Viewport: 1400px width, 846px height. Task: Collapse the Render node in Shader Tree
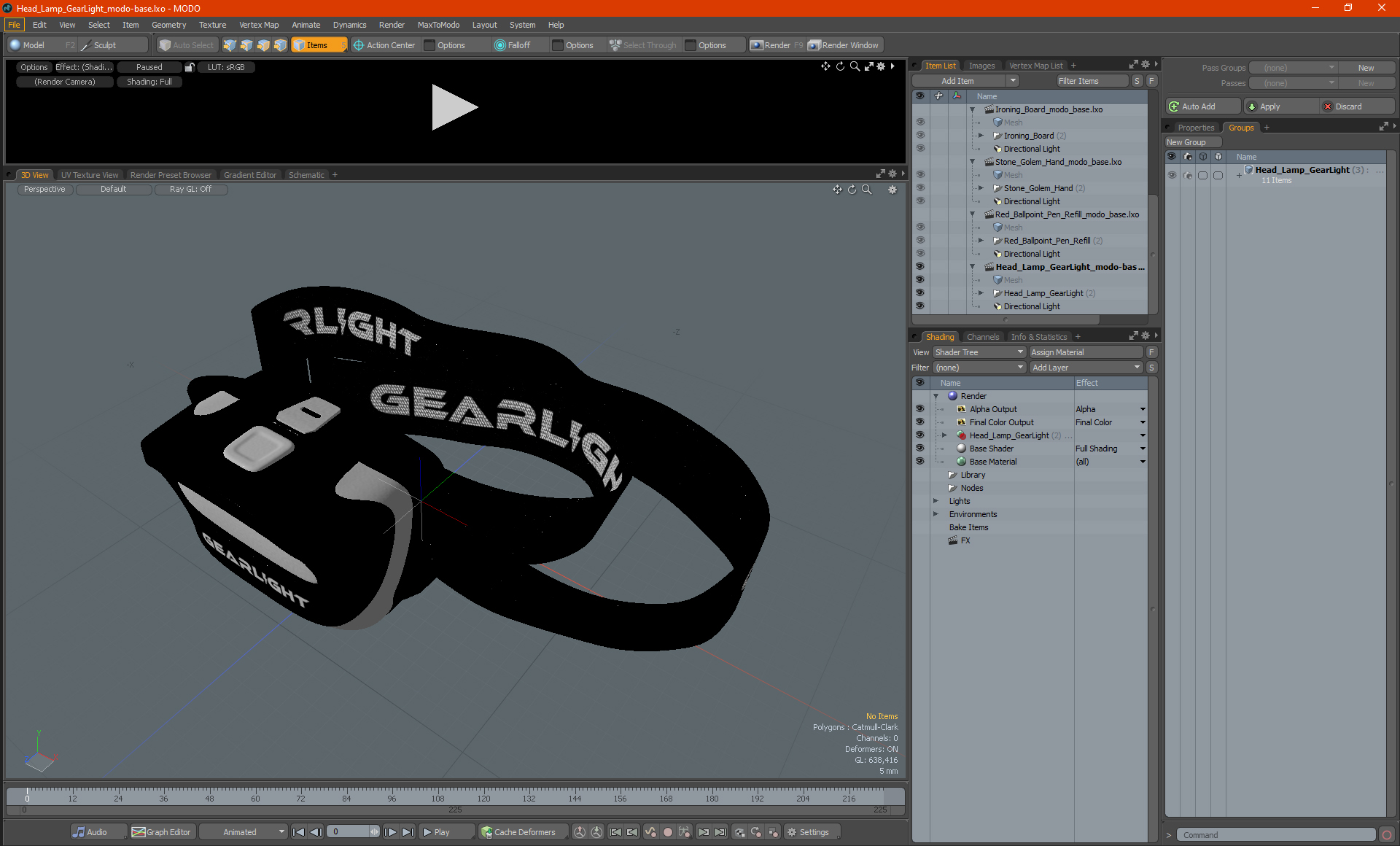936,396
